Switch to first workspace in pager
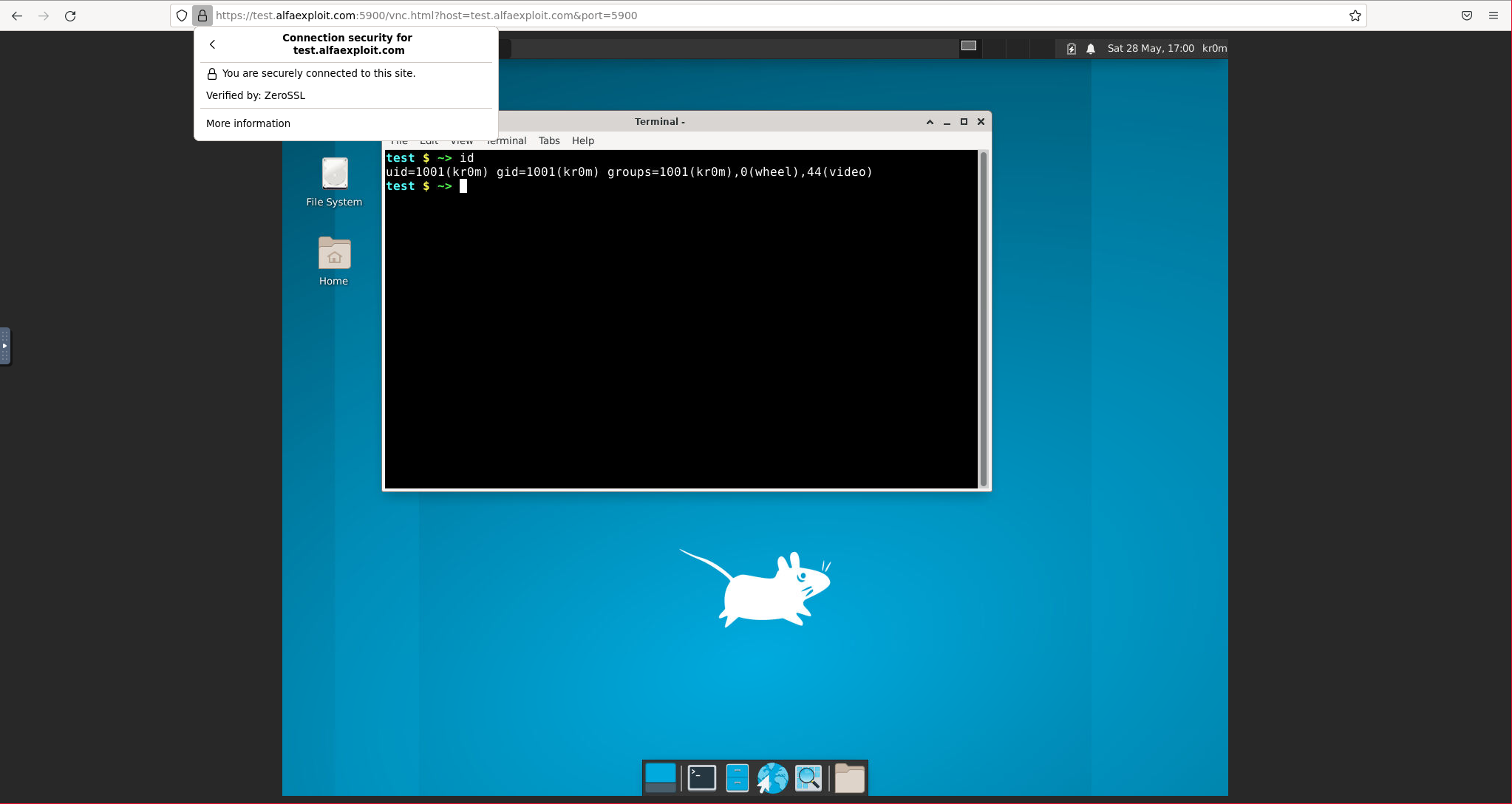This screenshot has height=804, width=1512. click(969, 46)
